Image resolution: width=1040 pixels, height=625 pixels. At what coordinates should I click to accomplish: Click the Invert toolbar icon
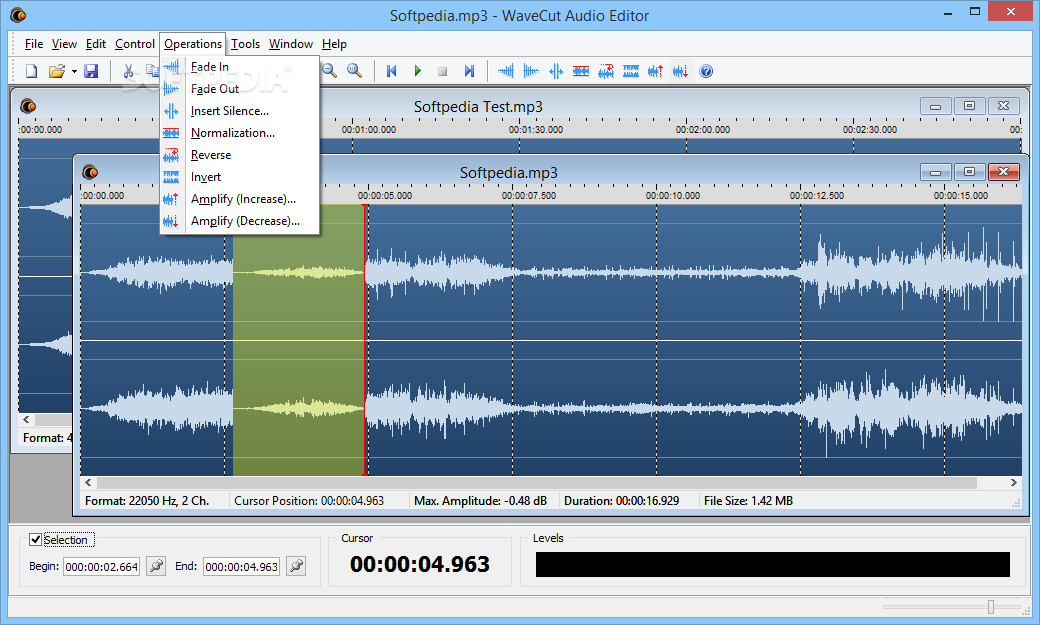(631, 71)
